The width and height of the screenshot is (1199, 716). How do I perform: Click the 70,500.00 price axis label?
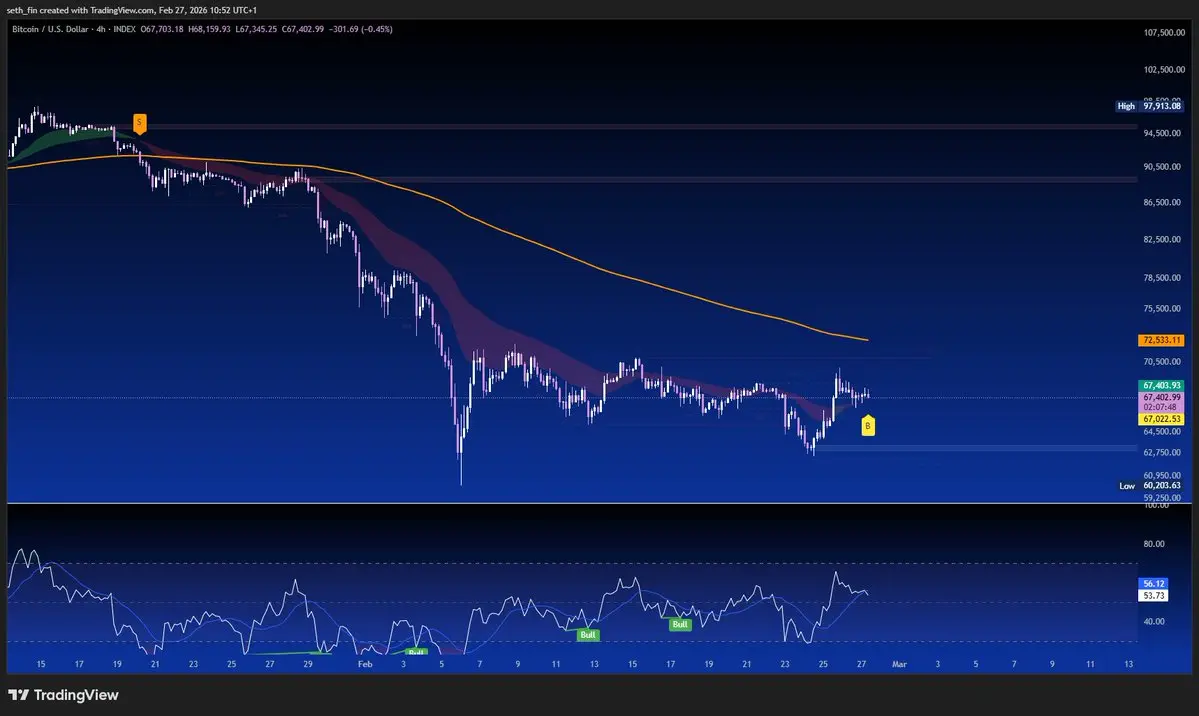pyautogui.click(x=1162, y=362)
